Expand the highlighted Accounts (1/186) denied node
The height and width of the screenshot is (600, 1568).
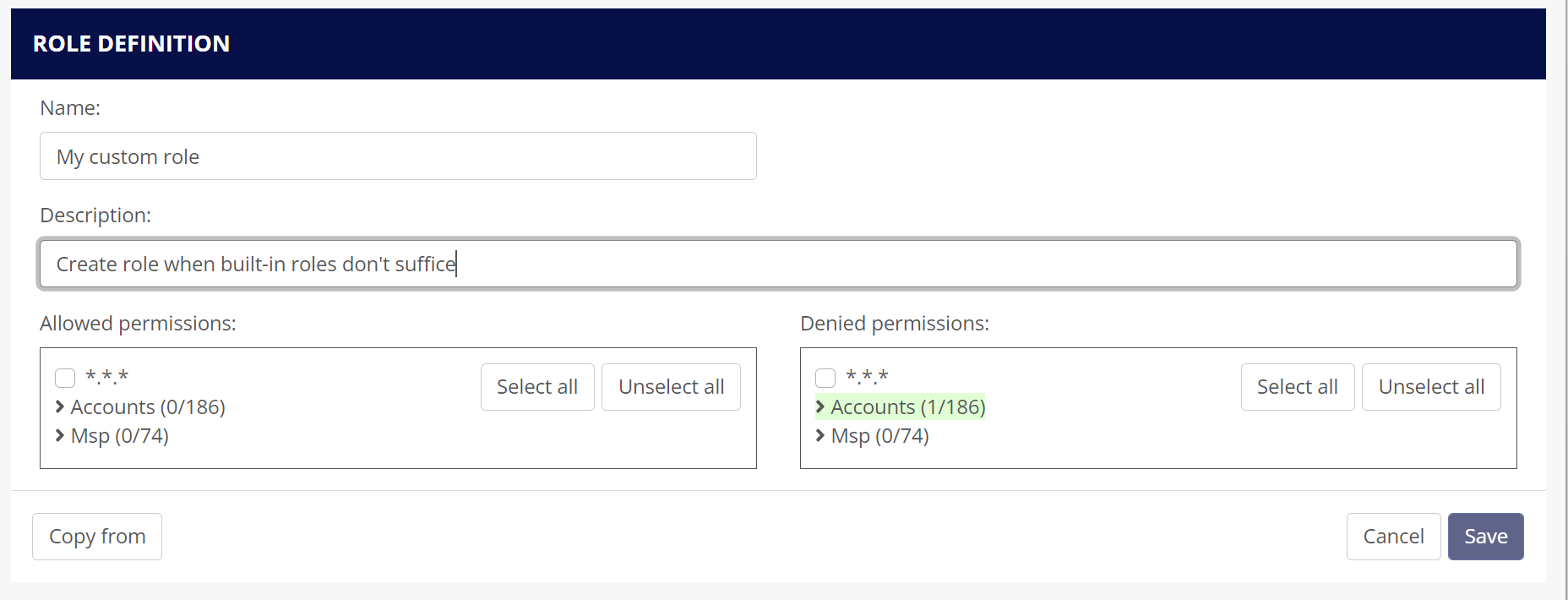[908, 407]
